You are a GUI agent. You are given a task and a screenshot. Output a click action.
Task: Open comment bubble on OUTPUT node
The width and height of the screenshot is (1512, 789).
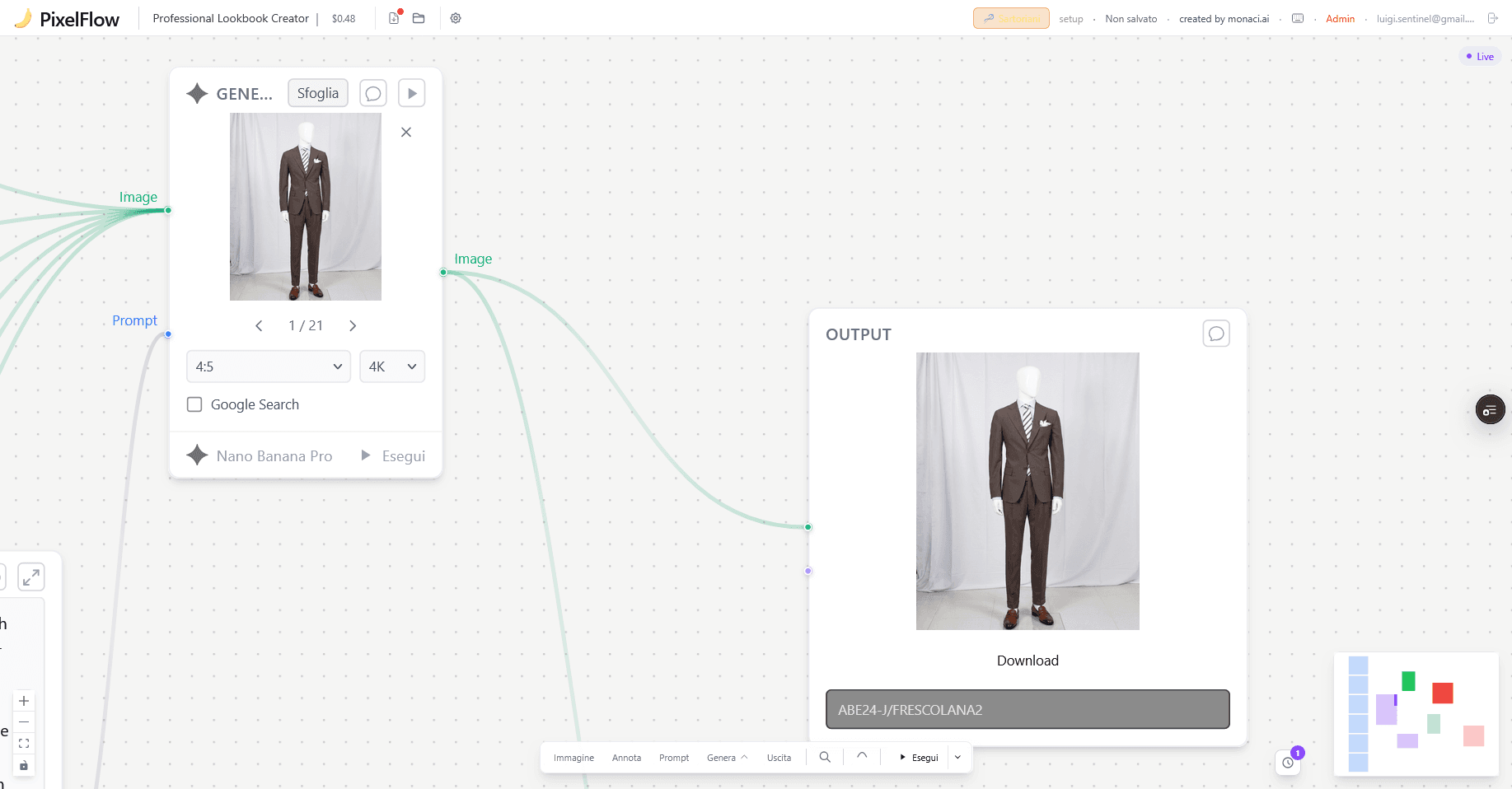(x=1215, y=334)
